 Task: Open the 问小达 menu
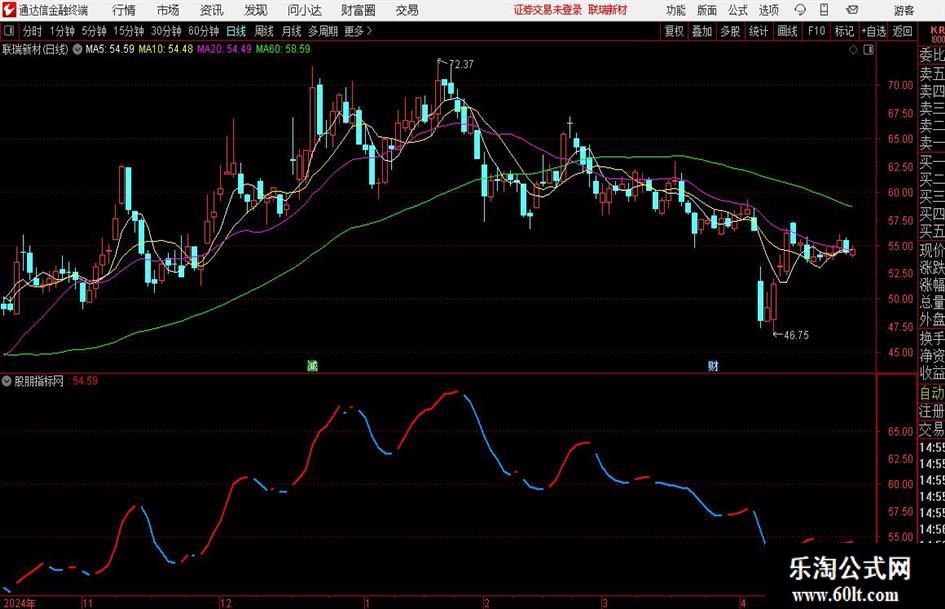(x=304, y=10)
